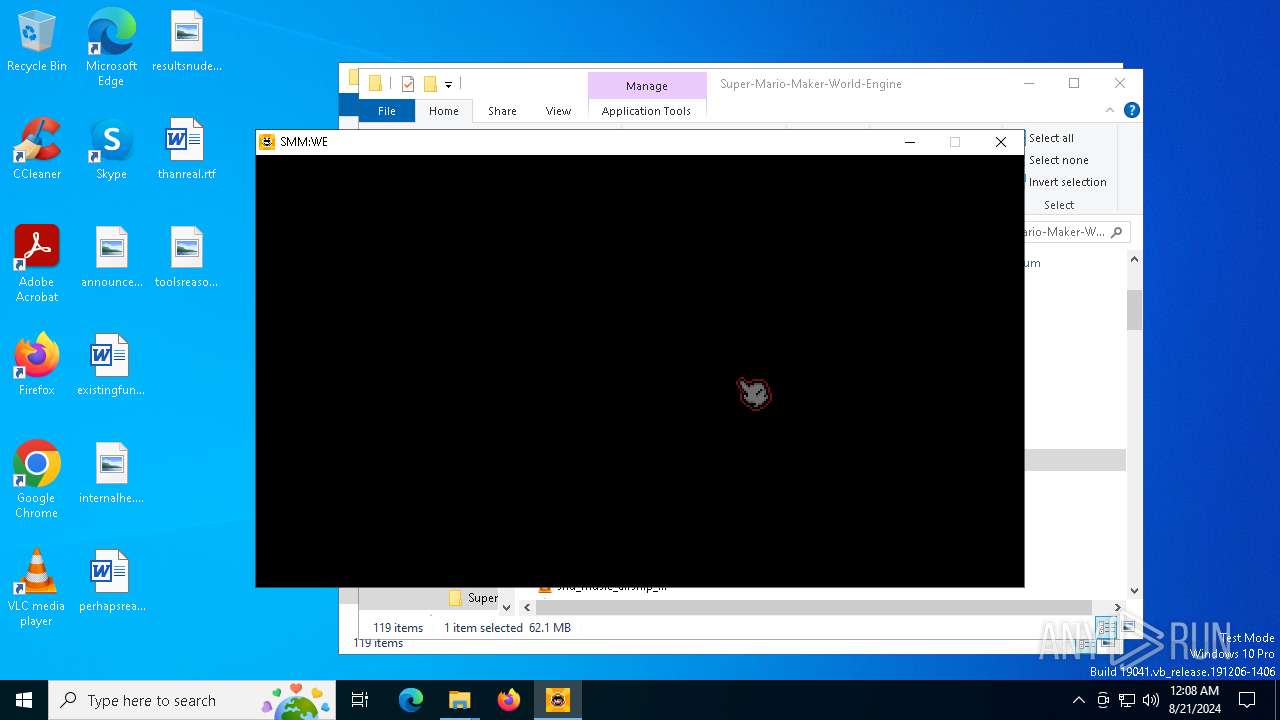Image resolution: width=1280 pixels, height=720 pixels.
Task: Select the internalhe image file on desktop
Action: pos(111,474)
